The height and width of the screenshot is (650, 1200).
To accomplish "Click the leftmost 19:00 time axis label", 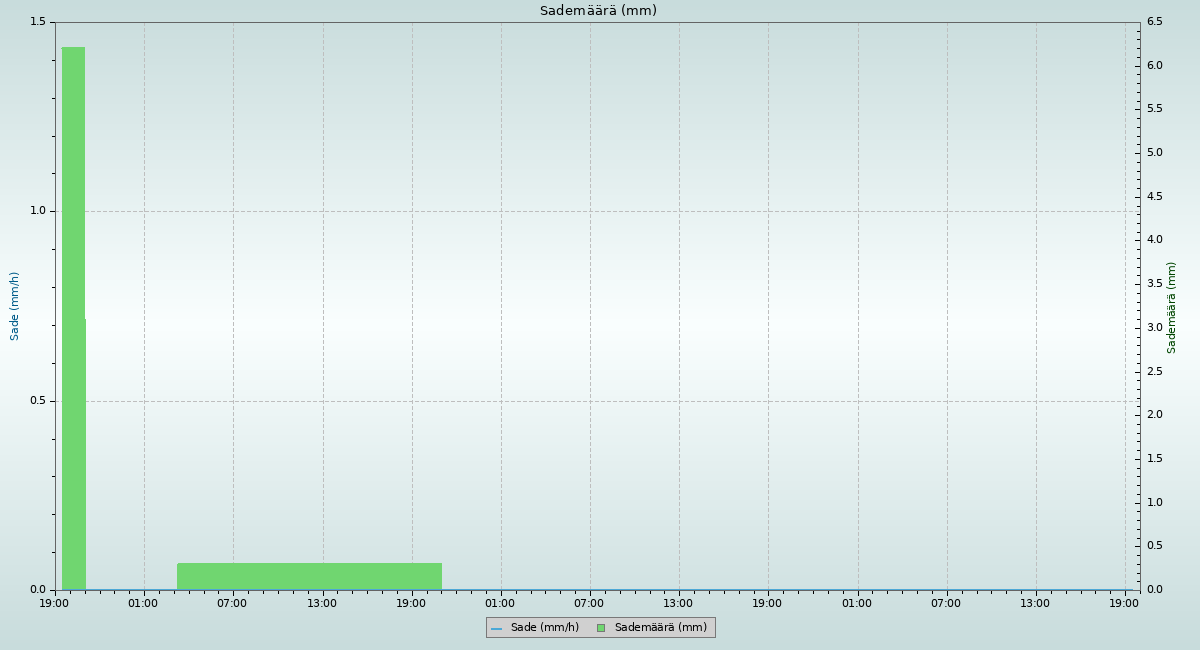I will 54,603.
